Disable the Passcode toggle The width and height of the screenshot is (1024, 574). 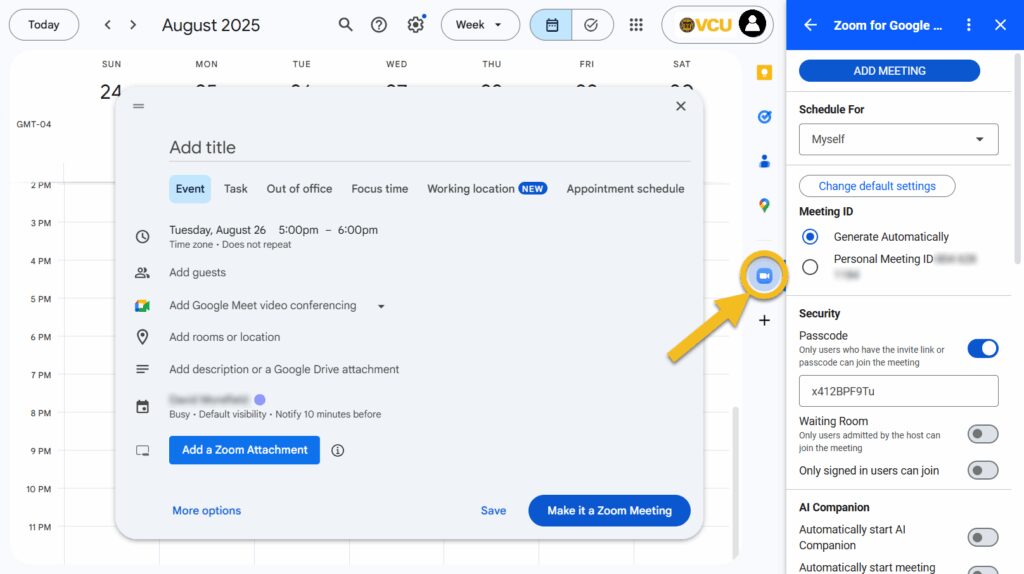[x=982, y=348]
